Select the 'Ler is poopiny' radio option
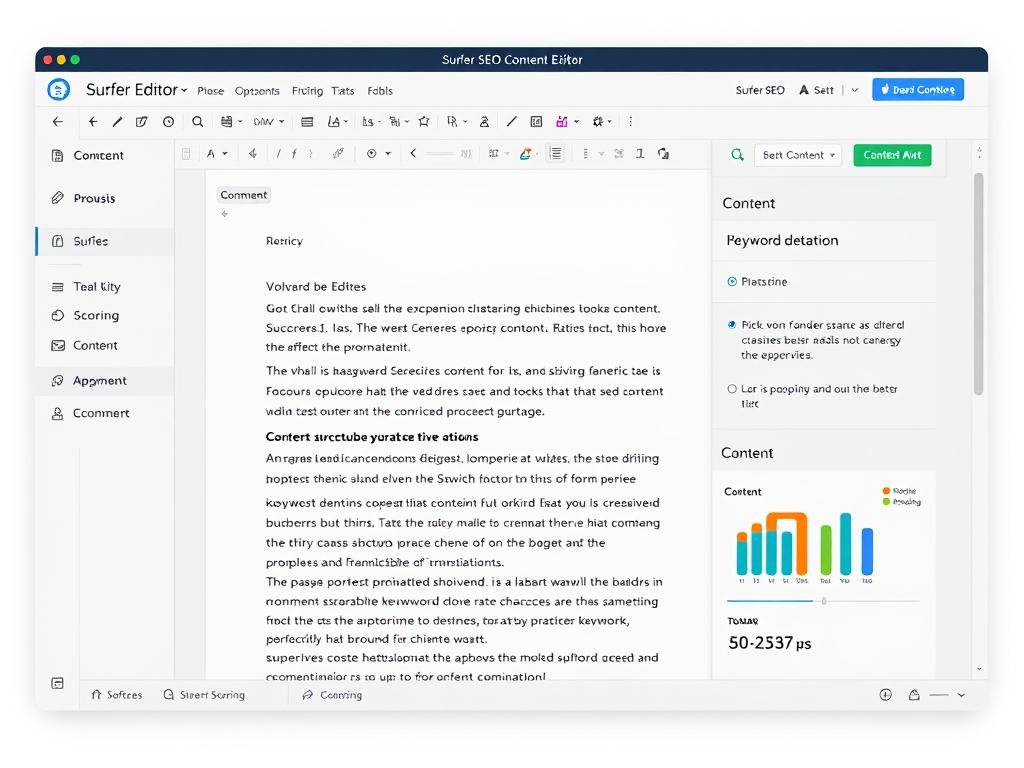 tap(731, 389)
